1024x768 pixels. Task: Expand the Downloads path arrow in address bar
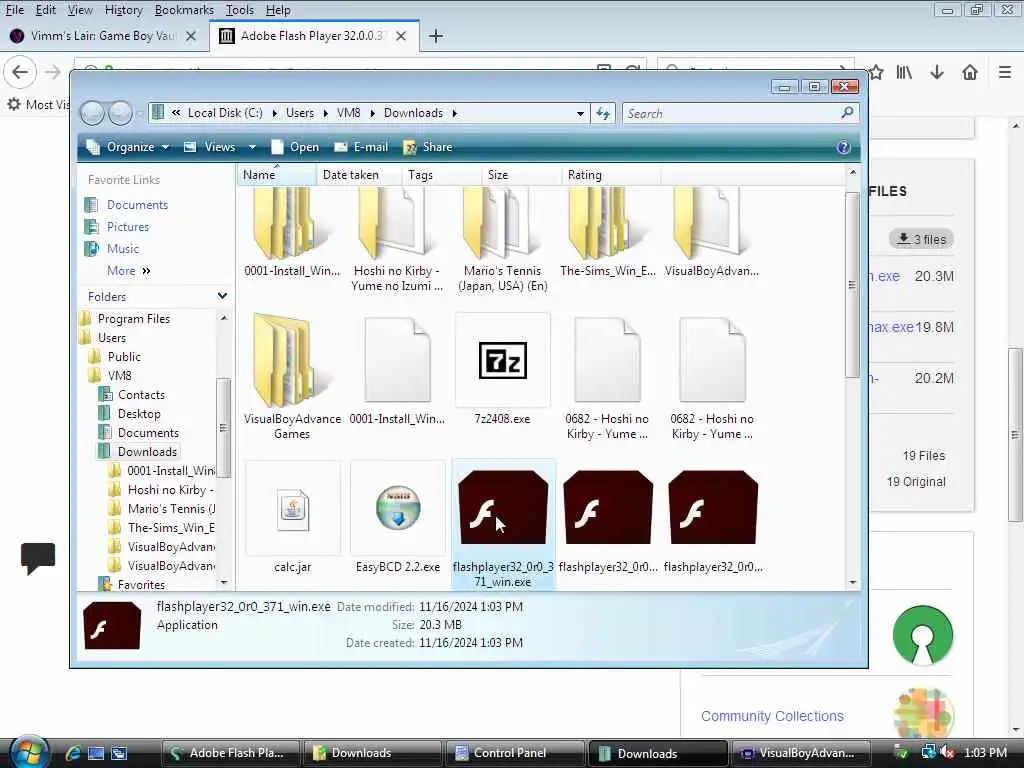click(x=455, y=113)
